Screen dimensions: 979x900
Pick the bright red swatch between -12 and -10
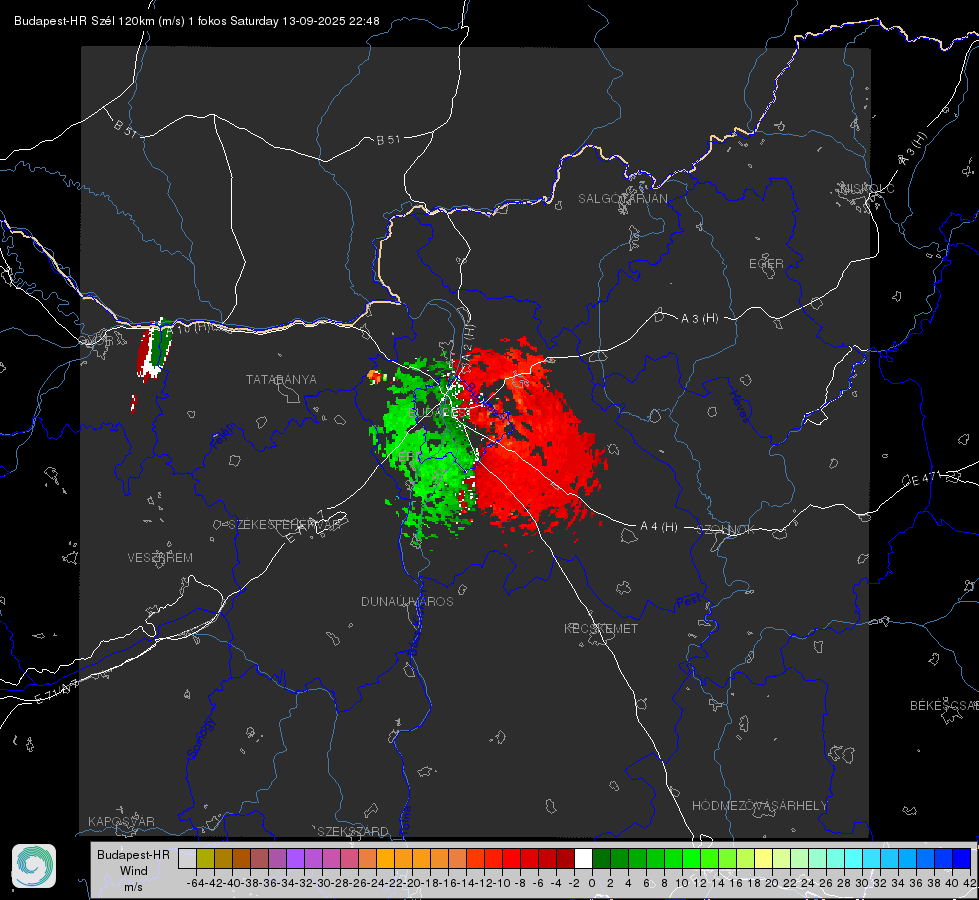(x=493, y=858)
